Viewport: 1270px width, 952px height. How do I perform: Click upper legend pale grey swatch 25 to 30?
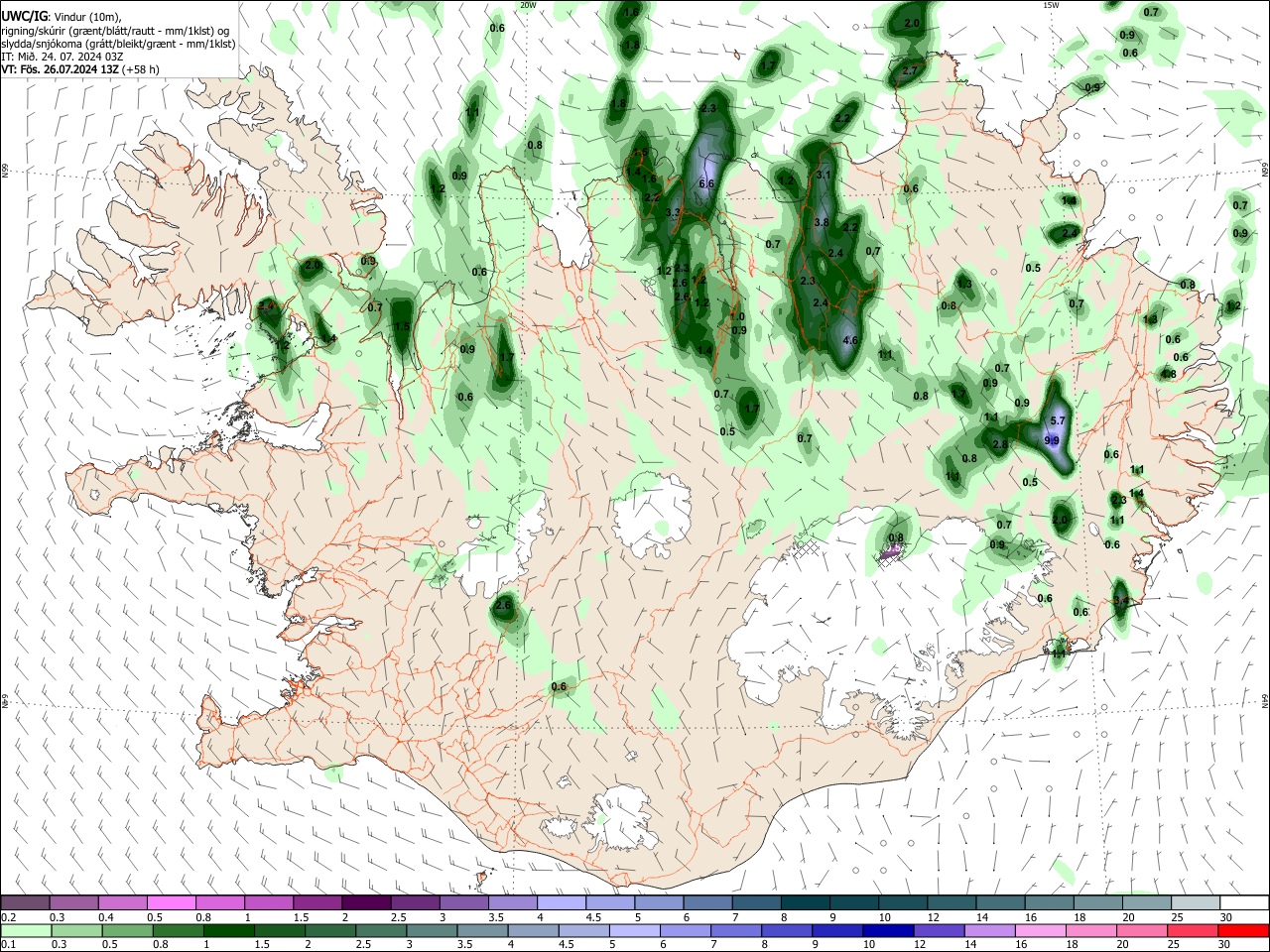[x=1195, y=902]
